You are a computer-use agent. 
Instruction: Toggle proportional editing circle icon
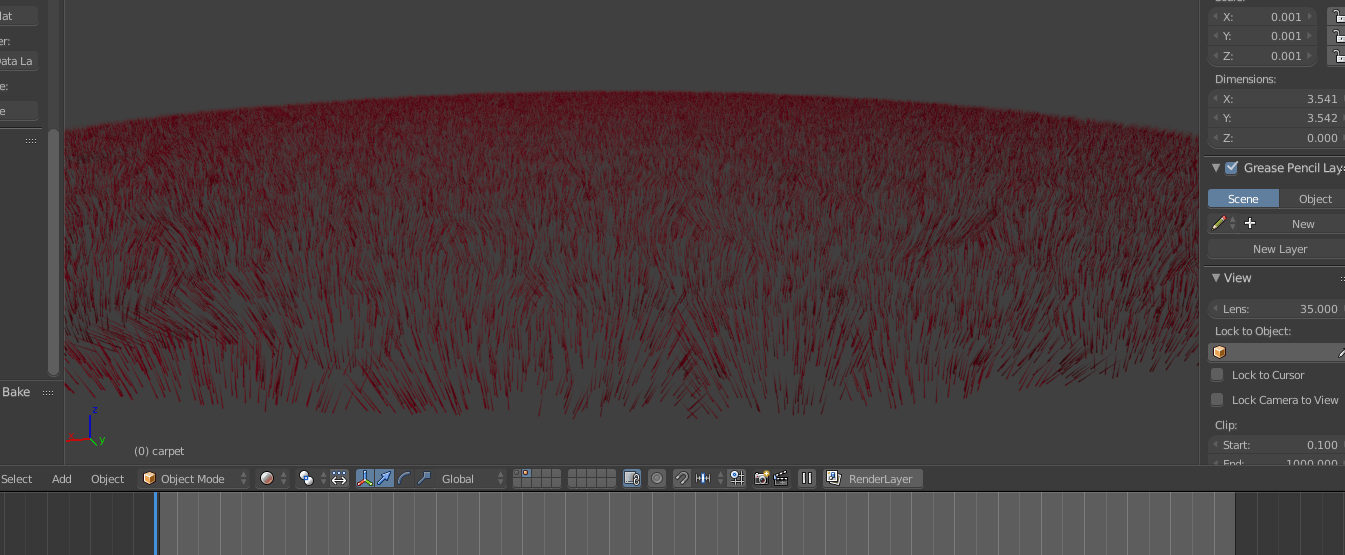tap(657, 479)
